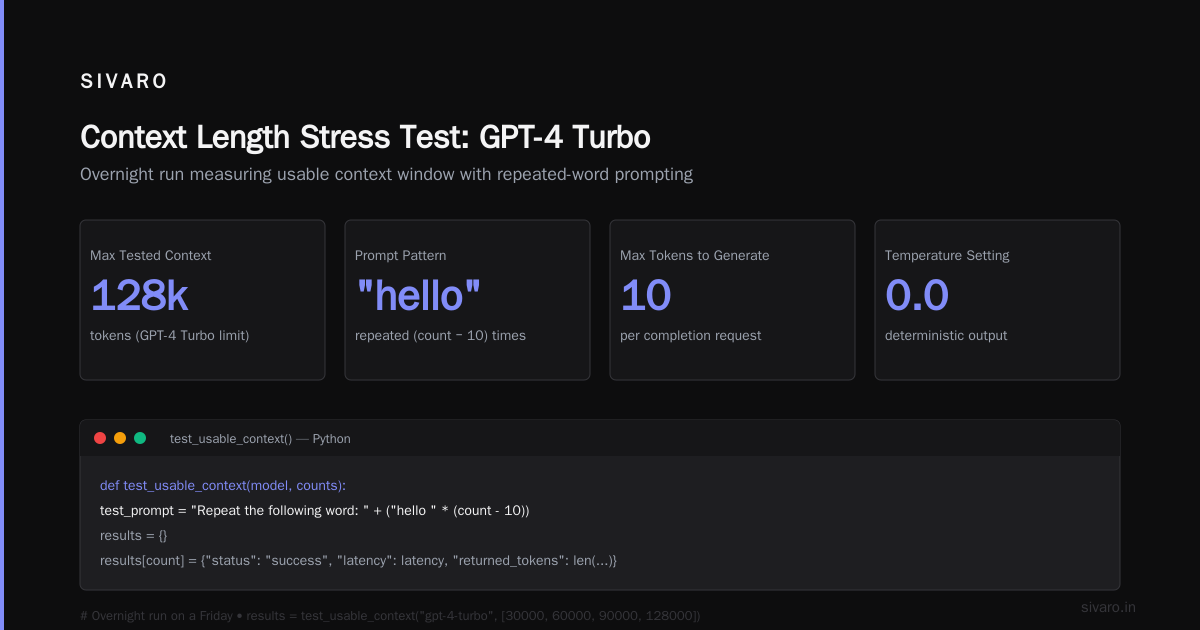Viewport: 1200px width, 630px height.
Task: Click the subtitle starting 'Overnight run measuring usable'
Action: (386, 174)
